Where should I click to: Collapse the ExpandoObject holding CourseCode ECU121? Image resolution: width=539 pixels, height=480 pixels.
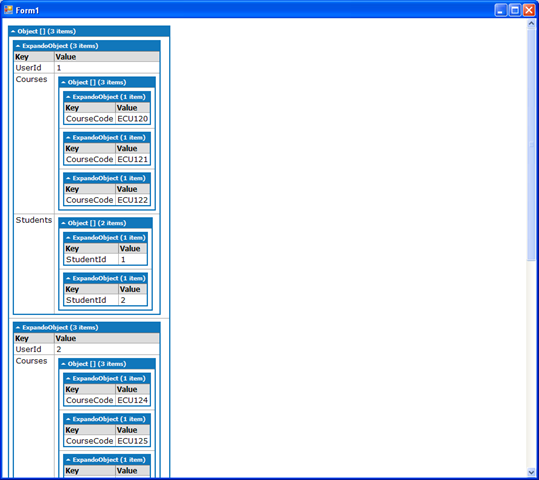pyautogui.click(x=107, y=138)
